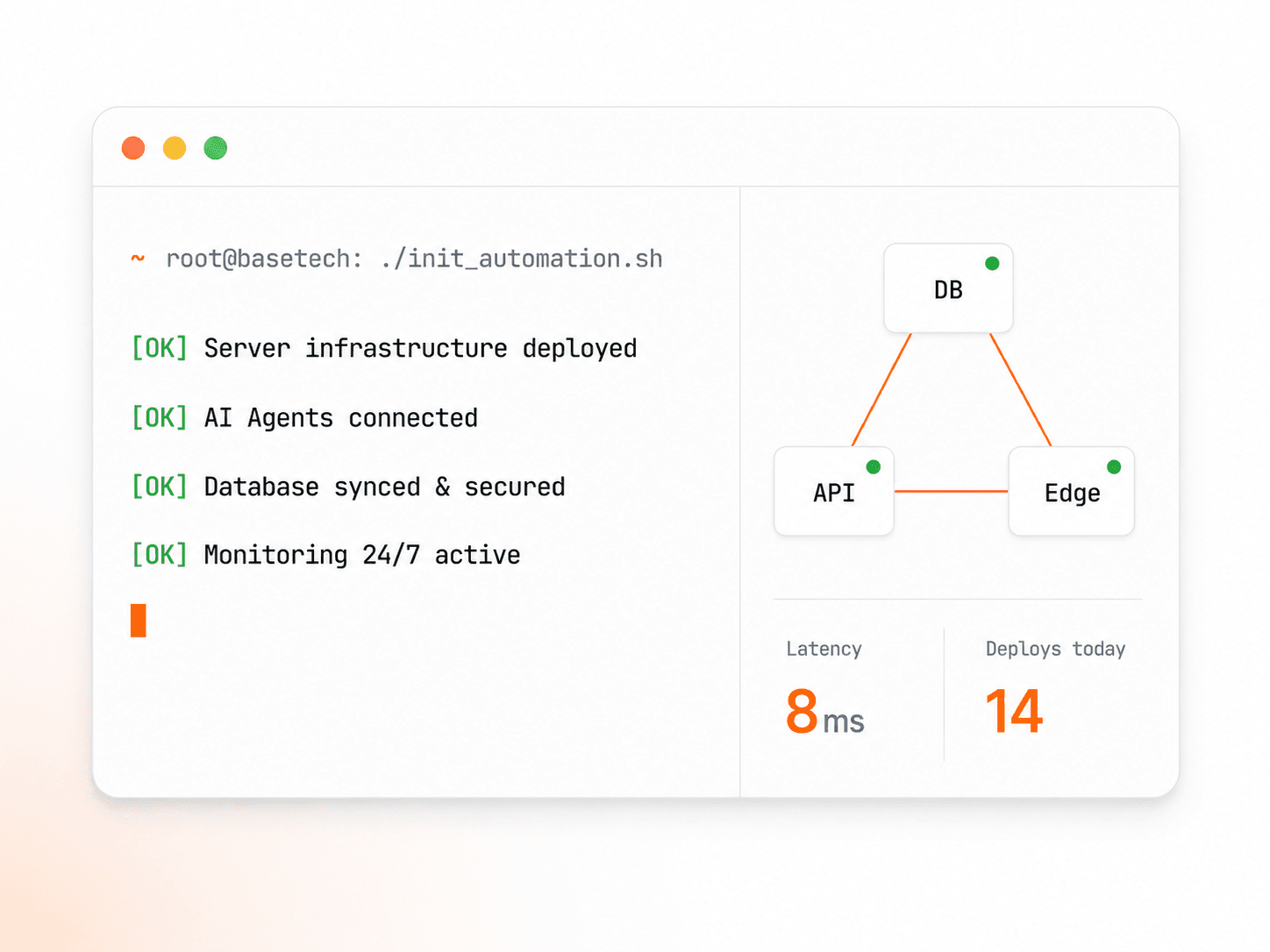Click the 14 deploys count
The width and height of the screenshot is (1270, 952).
[x=1015, y=712]
